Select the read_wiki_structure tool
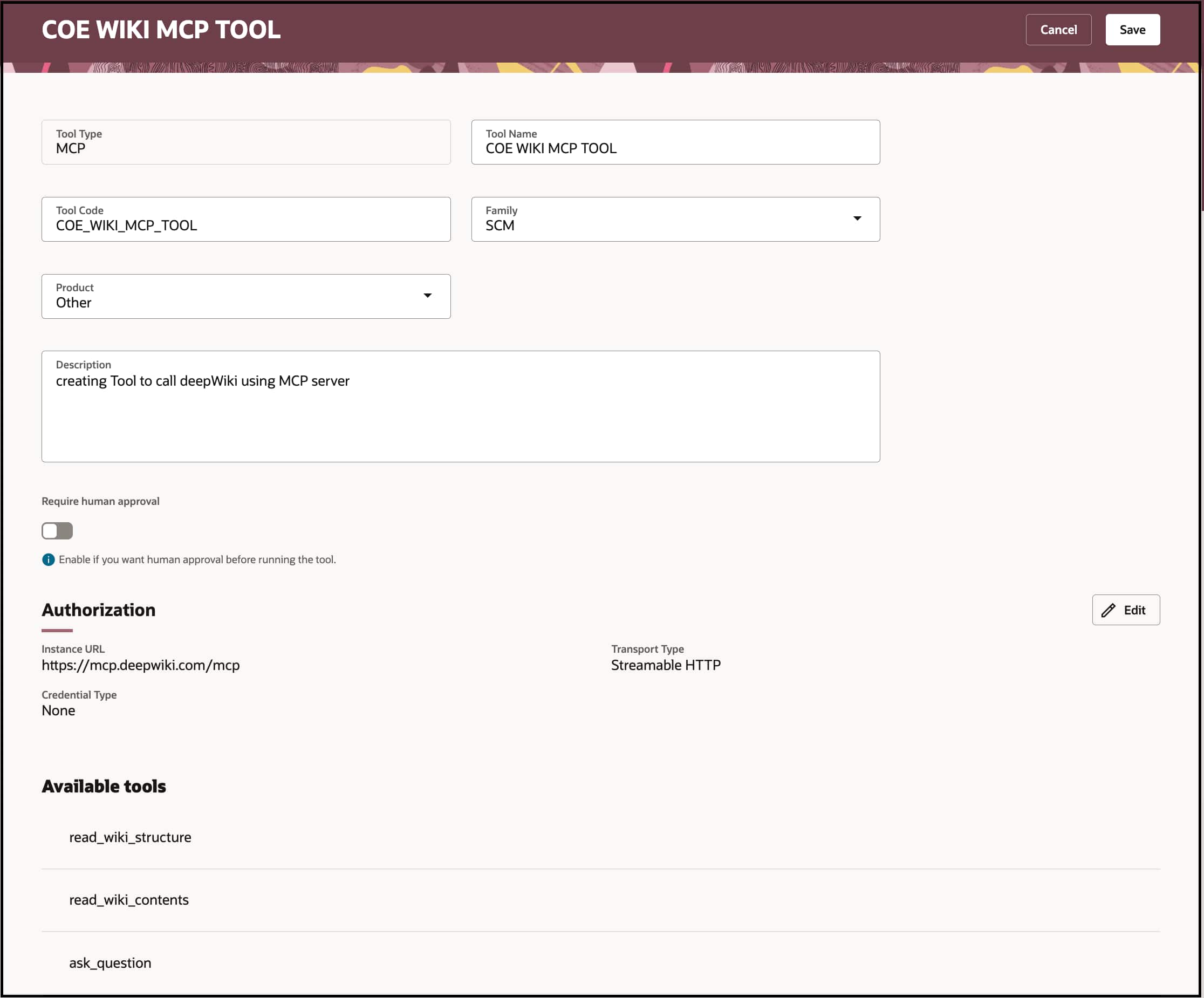 (x=130, y=837)
